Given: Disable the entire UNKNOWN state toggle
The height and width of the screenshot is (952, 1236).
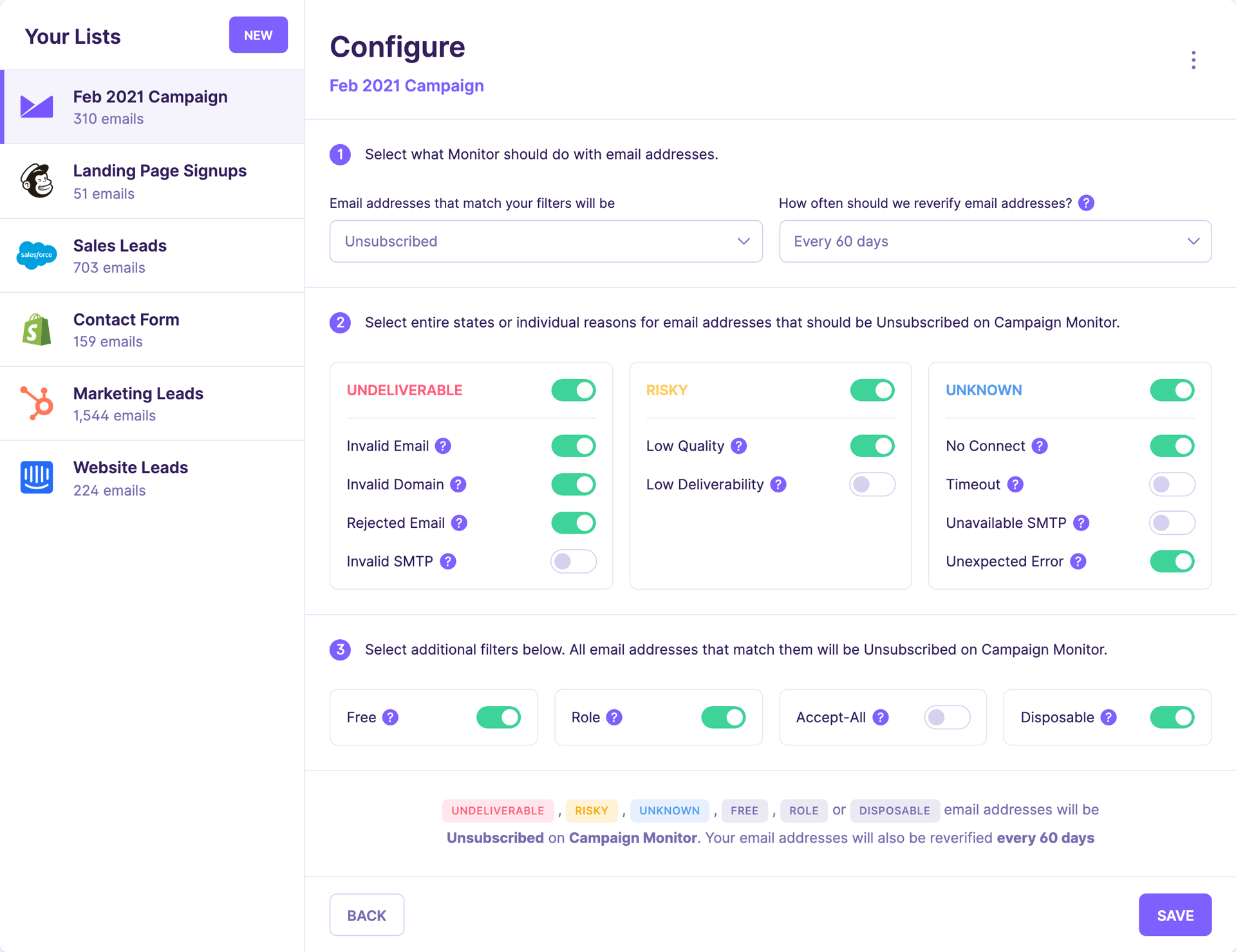Looking at the screenshot, I should pos(1172,390).
